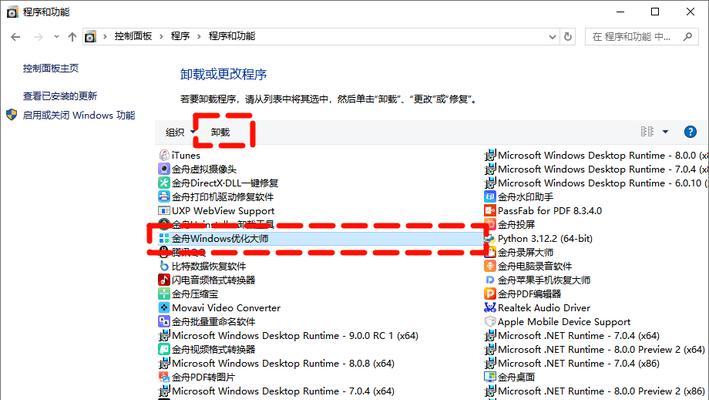This screenshot has width=709, height=400.
Task: Open the address bar history dropdown
Action: point(552,37)
